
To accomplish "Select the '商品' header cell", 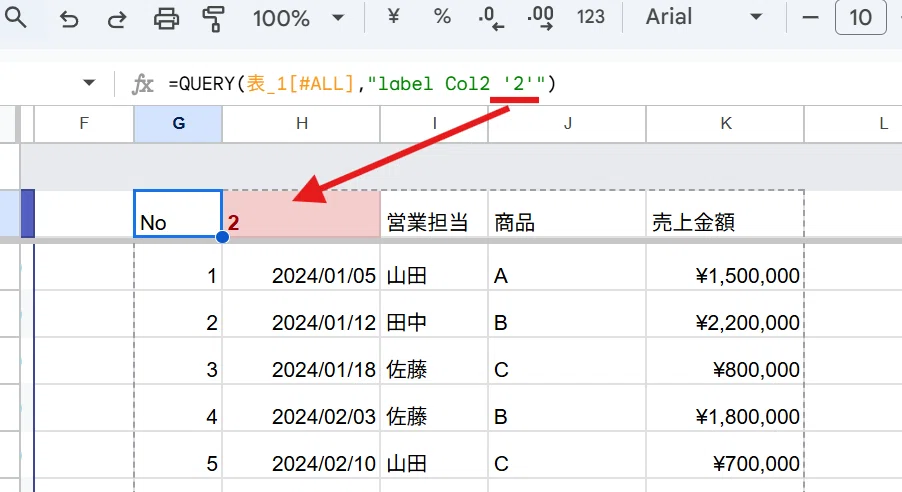I will click(x=567, y=213).
